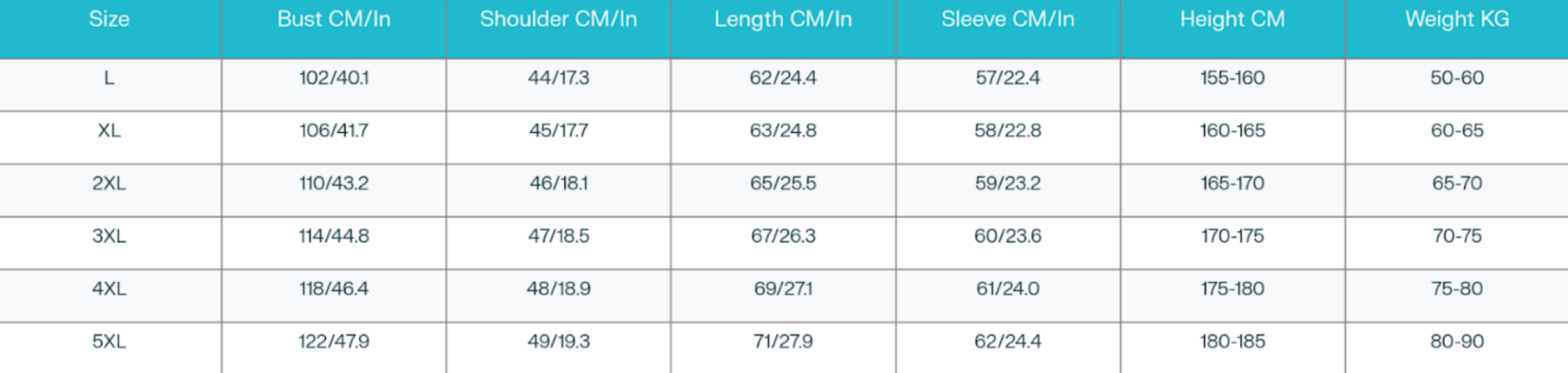Select the L size row label
The image size is (1568, 373).
(109, 78)
